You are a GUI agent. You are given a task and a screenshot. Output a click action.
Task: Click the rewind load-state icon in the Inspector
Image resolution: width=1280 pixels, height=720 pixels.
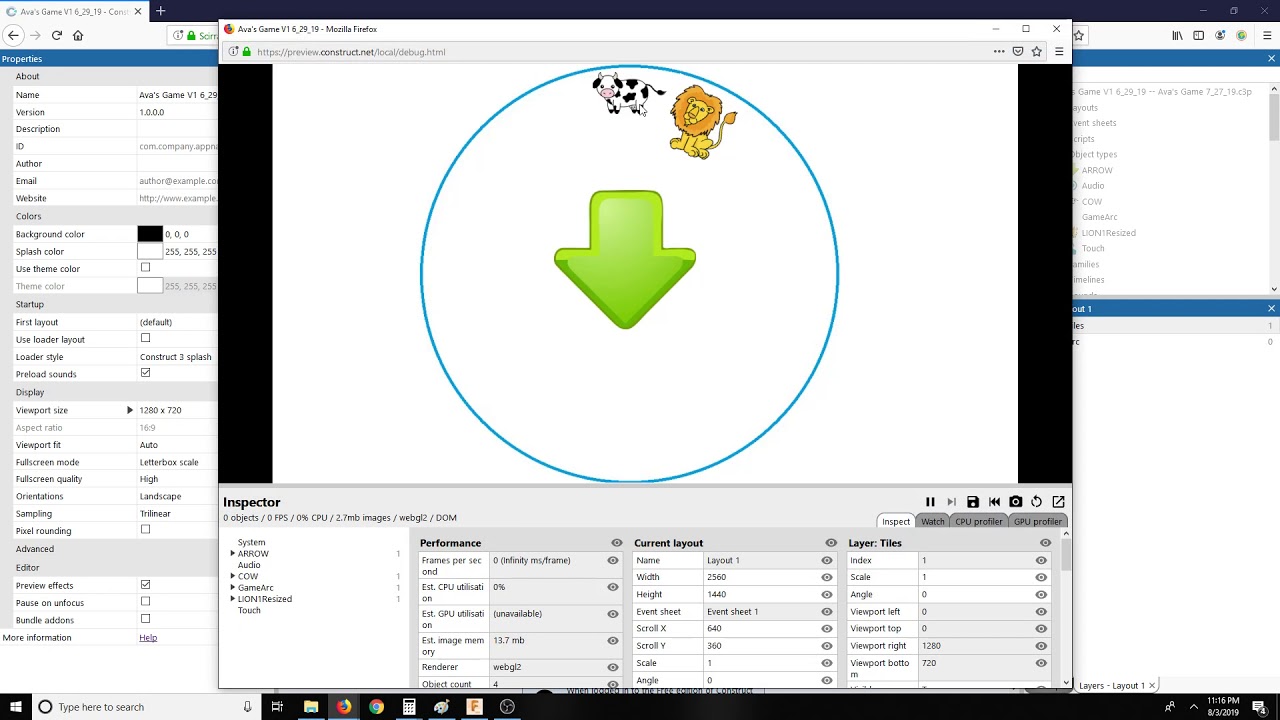pos(994,502)
